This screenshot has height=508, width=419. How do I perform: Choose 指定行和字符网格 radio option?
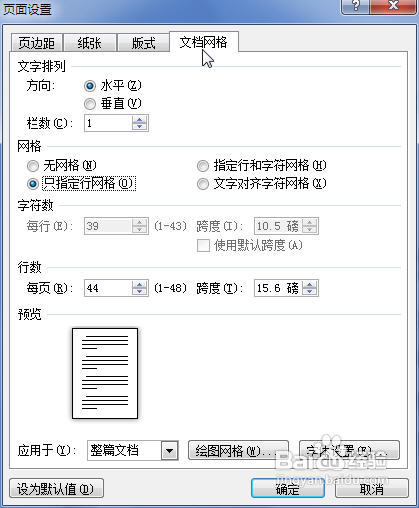point(203,166)
